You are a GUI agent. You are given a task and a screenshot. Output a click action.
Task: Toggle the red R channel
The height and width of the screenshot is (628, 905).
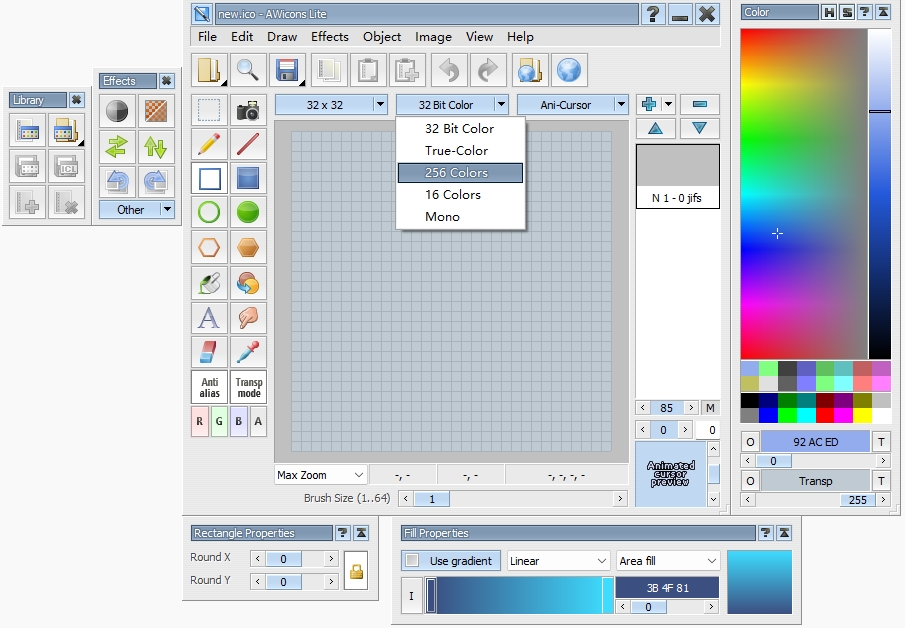200,421
